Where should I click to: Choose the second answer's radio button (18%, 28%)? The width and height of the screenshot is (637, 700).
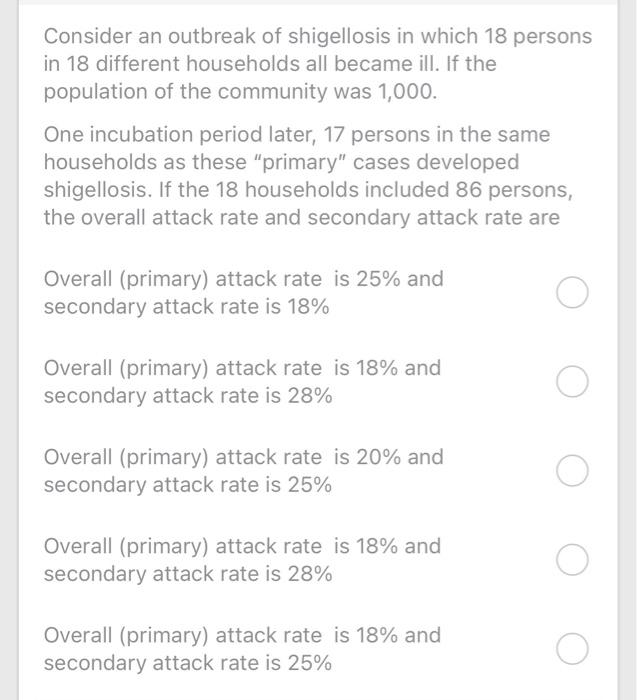(572, 382)
